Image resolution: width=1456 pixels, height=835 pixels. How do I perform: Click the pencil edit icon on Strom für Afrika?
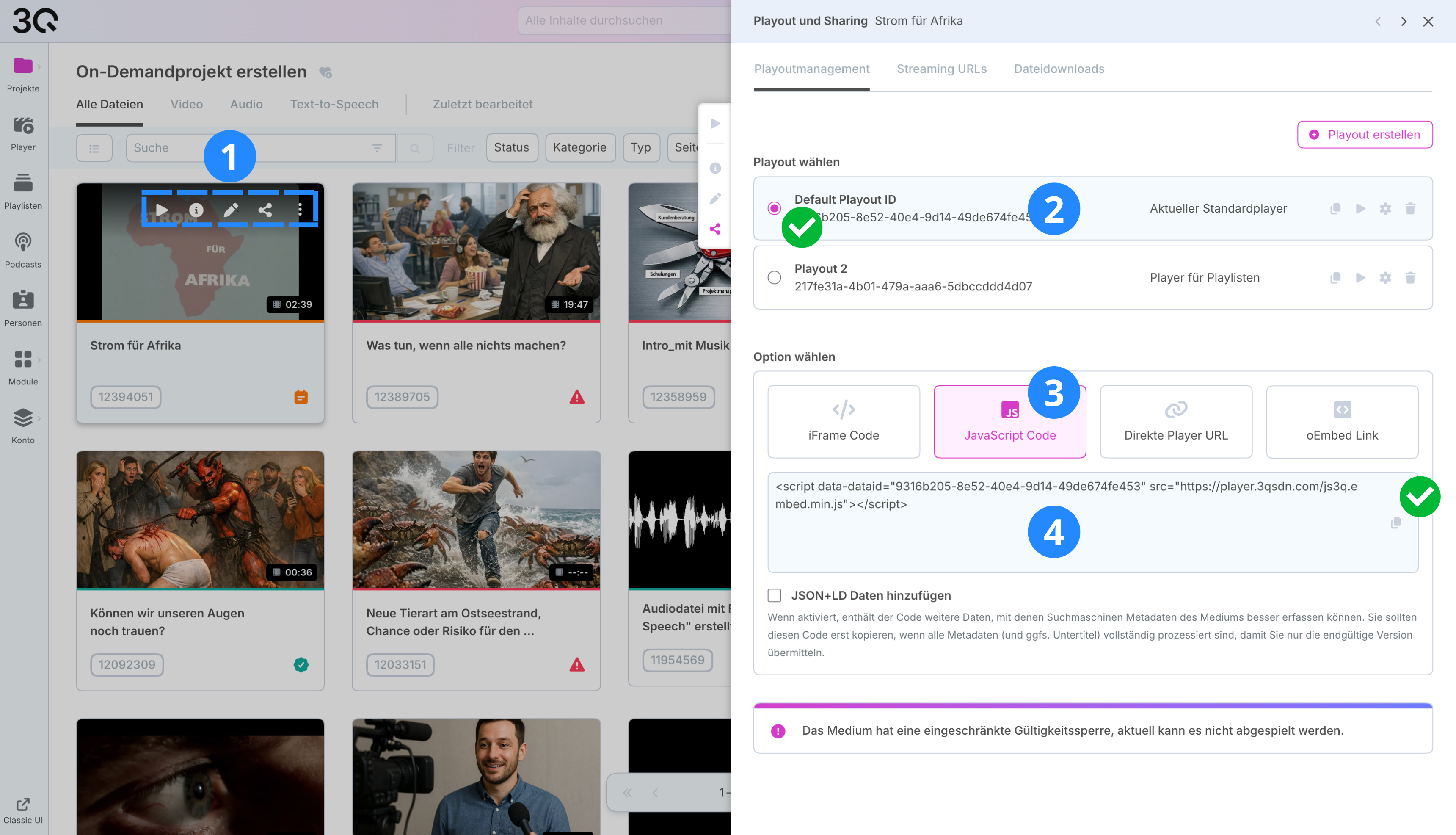coord(230,210)
